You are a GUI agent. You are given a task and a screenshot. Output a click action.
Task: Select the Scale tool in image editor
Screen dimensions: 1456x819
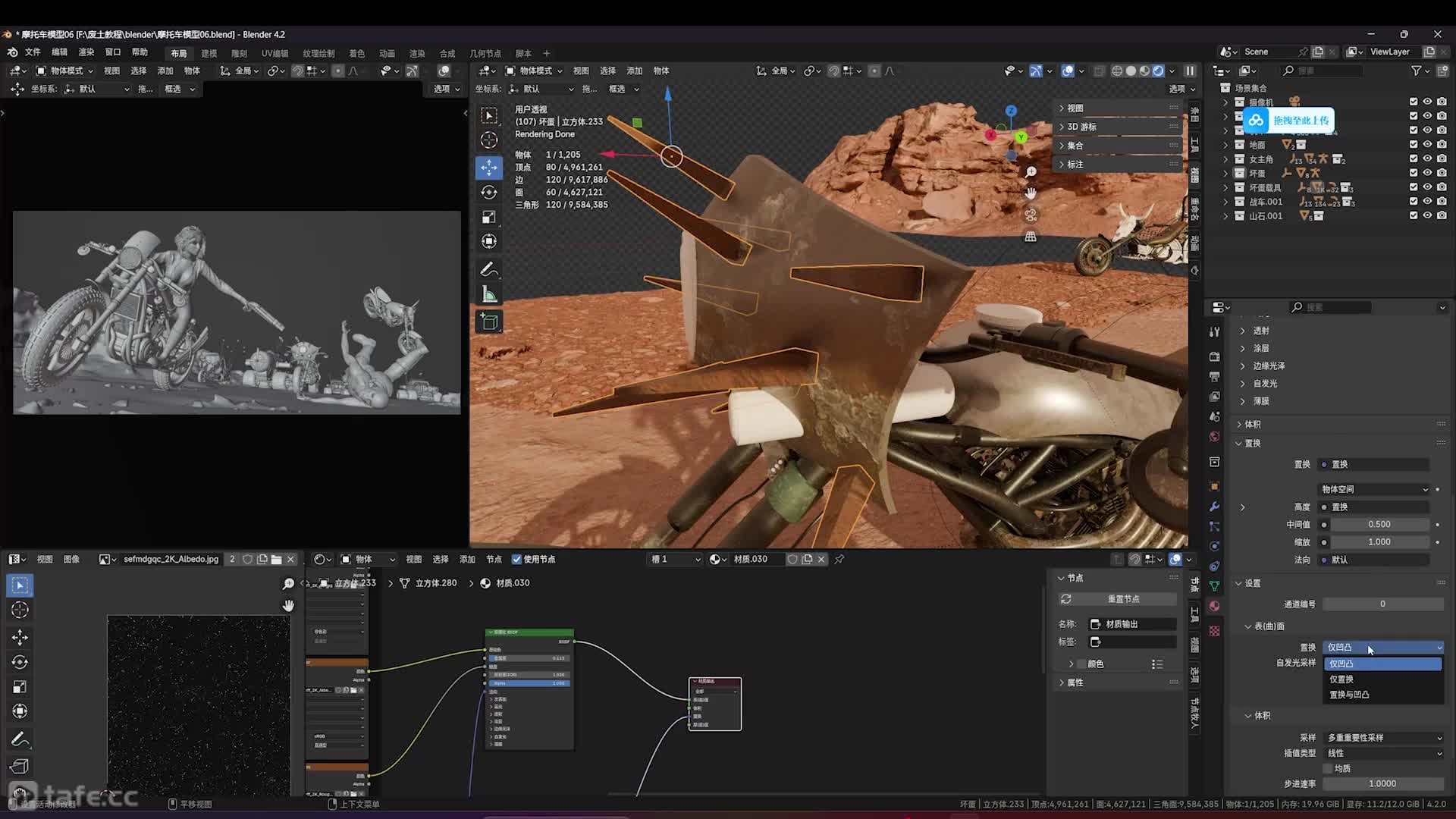(x=20, y=687)
